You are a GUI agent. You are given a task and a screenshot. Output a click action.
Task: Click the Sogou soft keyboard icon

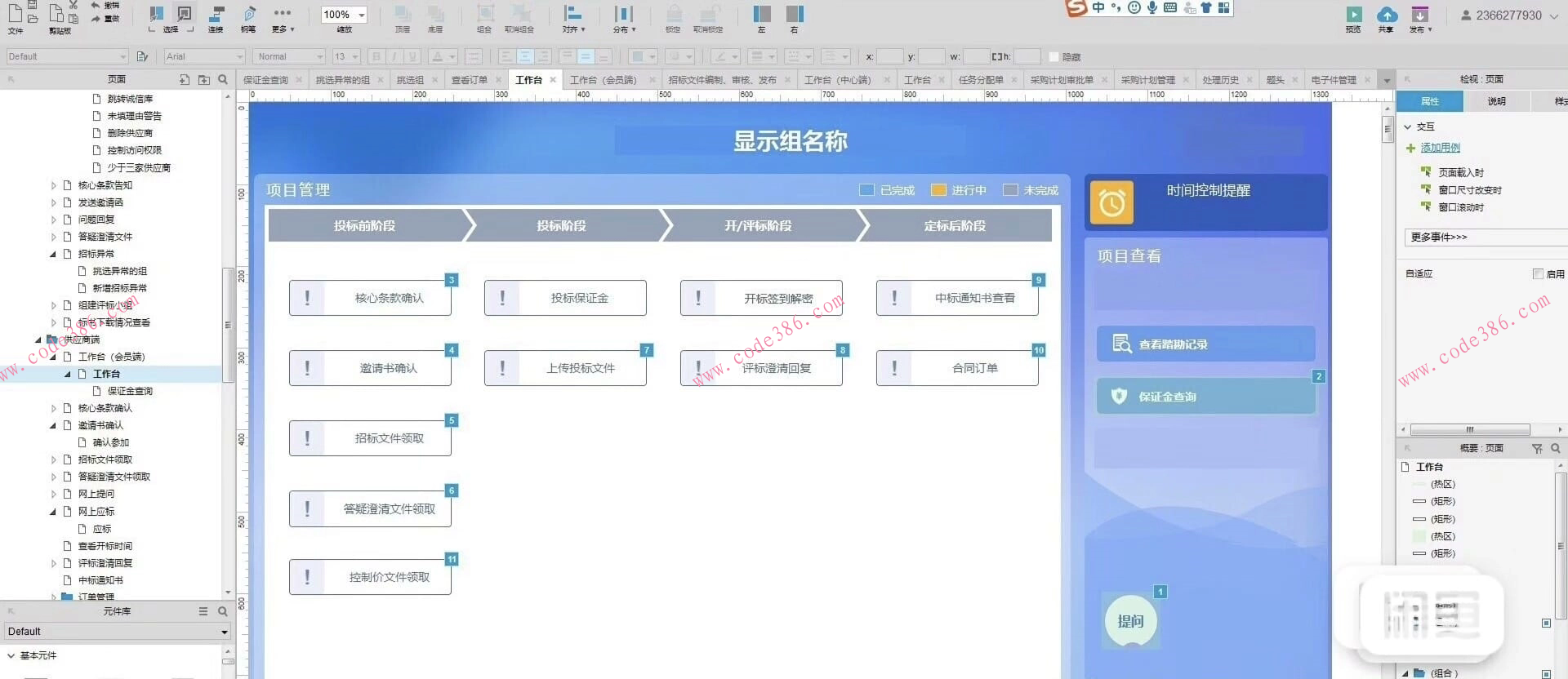[x=1170, y=7]
